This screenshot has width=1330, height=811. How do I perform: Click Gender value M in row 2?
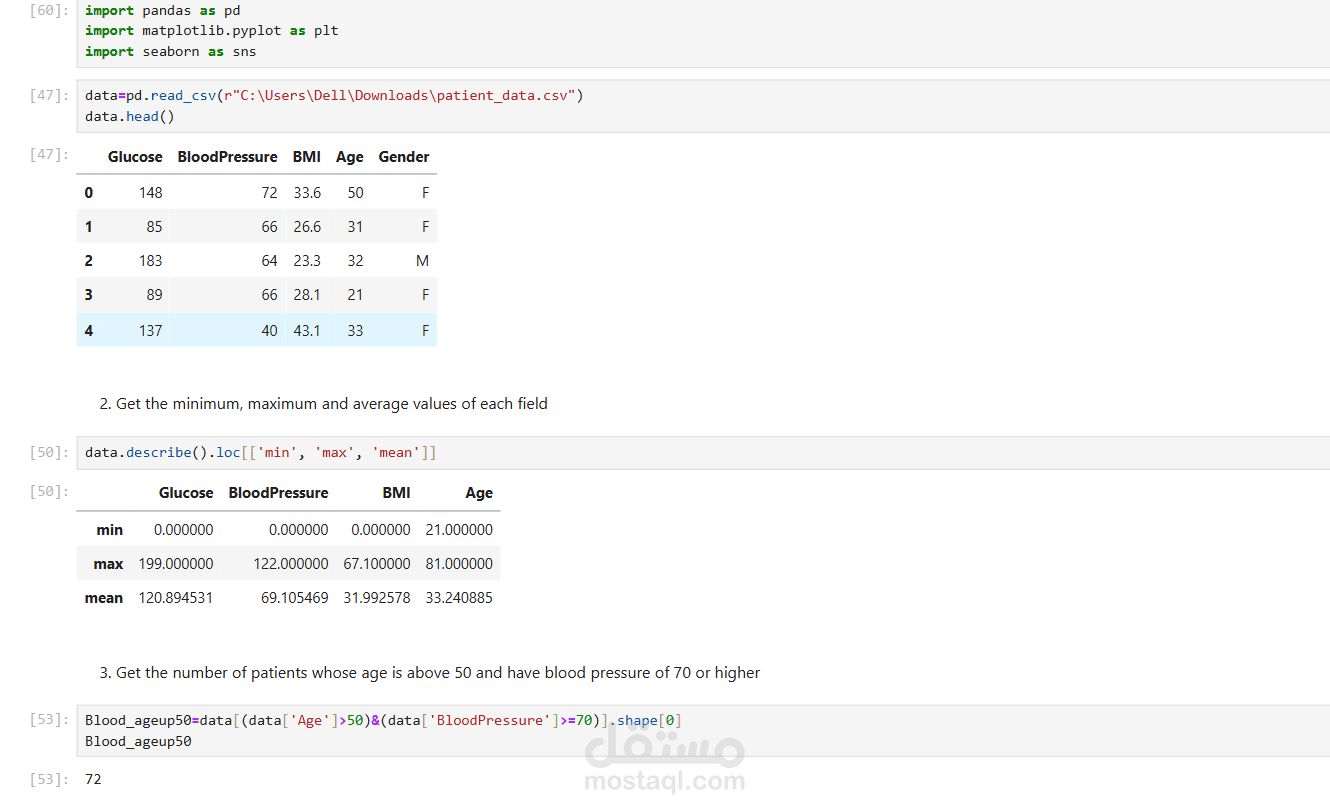tap(422, 261)
